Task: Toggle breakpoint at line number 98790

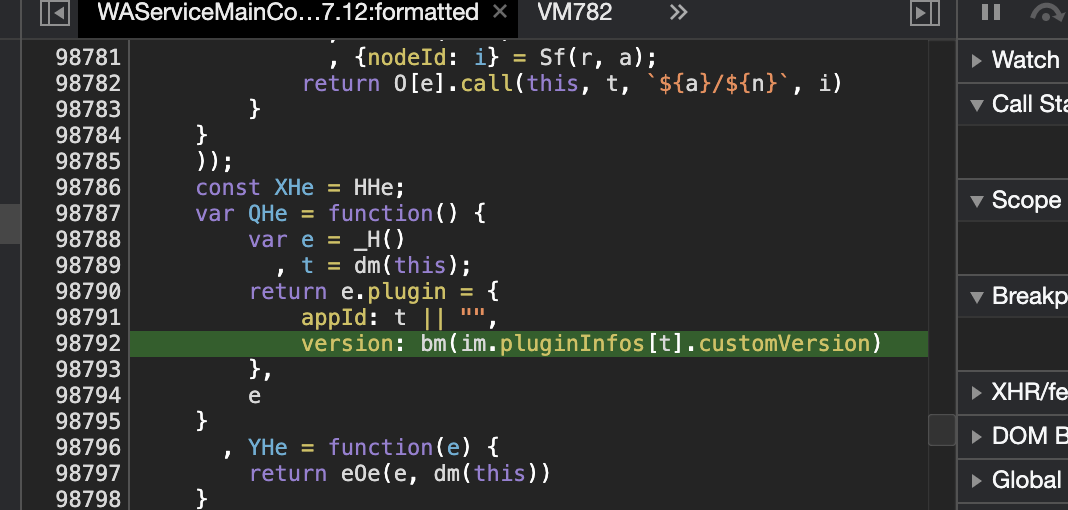Action: (88, 291)
